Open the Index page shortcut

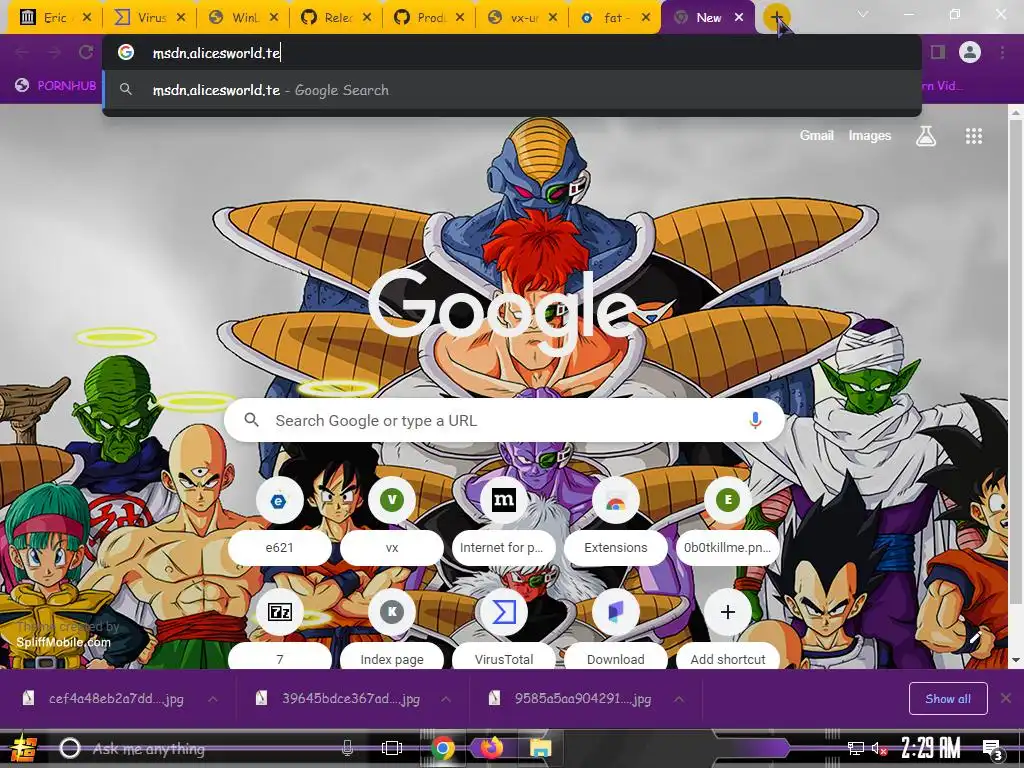click(x=392, y=630)
